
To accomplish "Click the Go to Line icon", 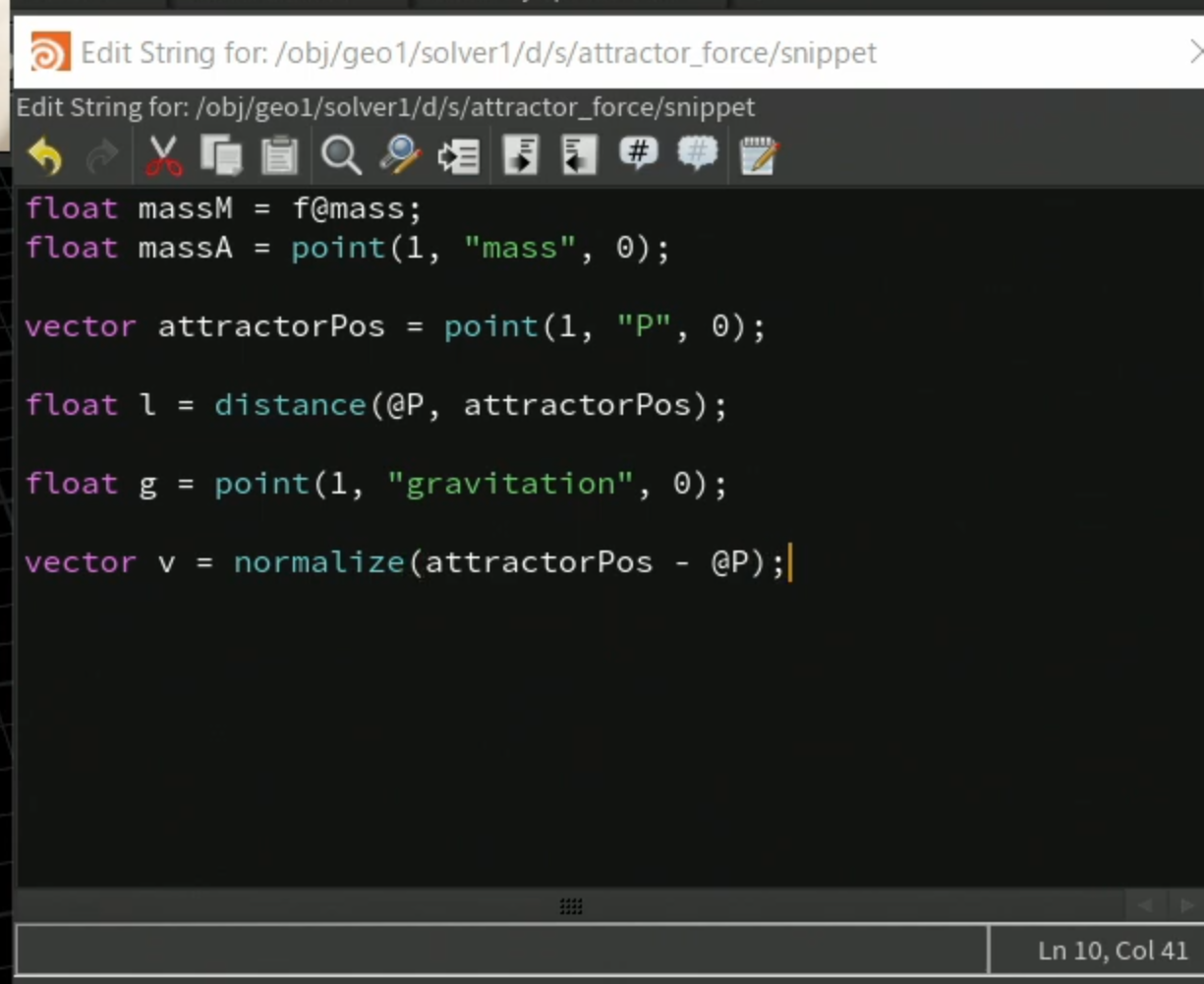I will click(x=459, y=155).
